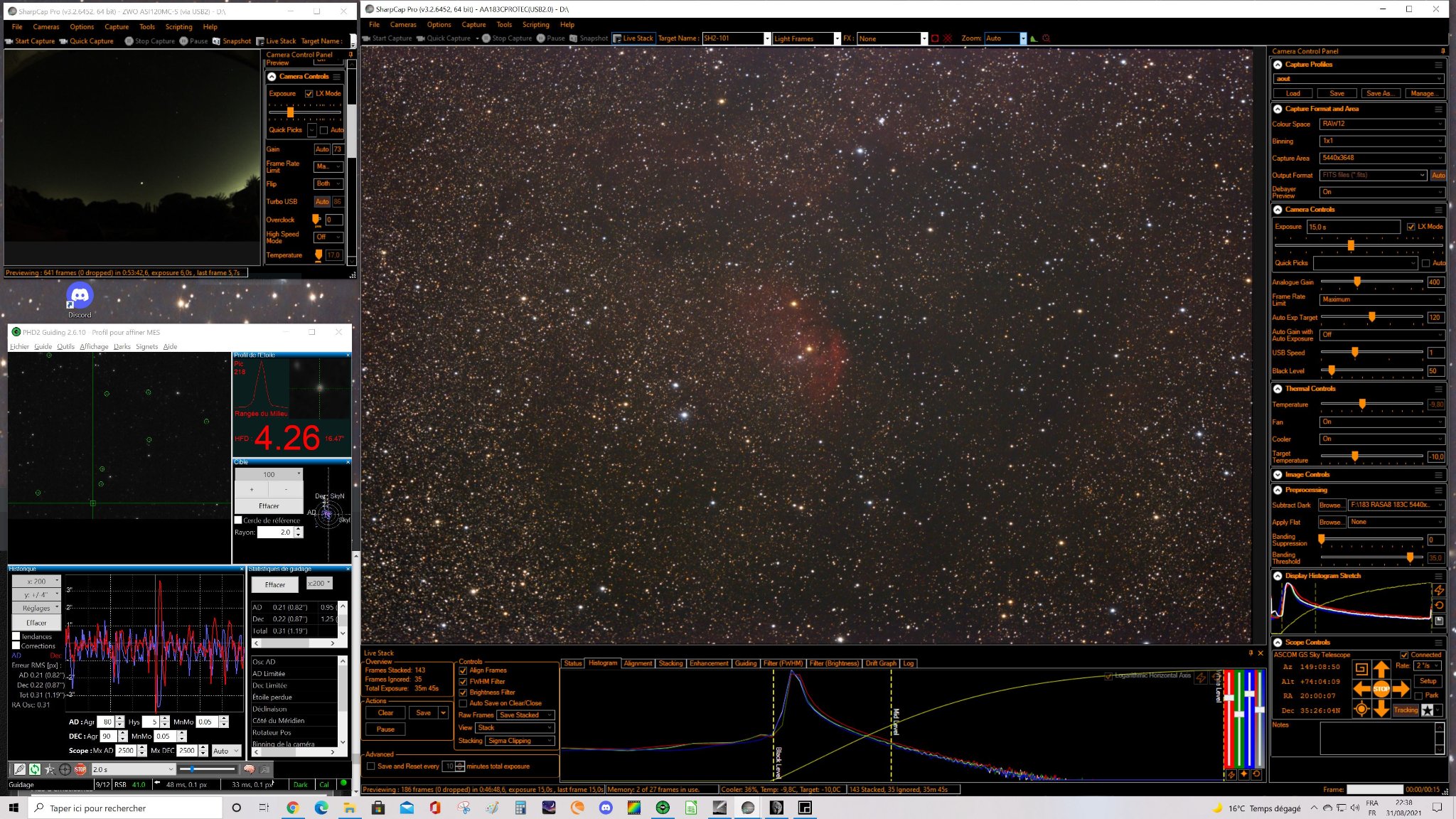Click Effacer in PHD2 guiding statistics
This screenshot has height=819, width=1456.
pyautogui.click(x=275, y=585)
